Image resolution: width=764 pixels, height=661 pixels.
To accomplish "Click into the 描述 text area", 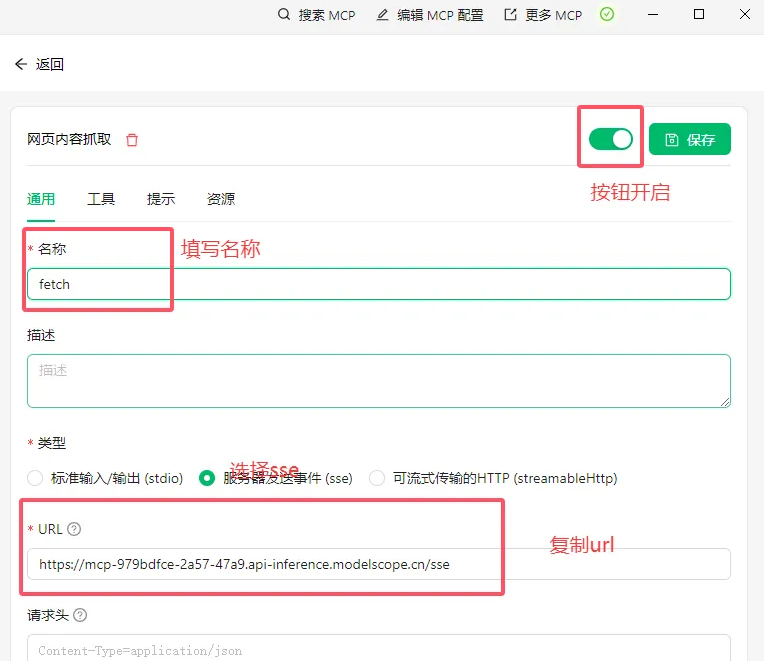I will [x=378, y=380].
